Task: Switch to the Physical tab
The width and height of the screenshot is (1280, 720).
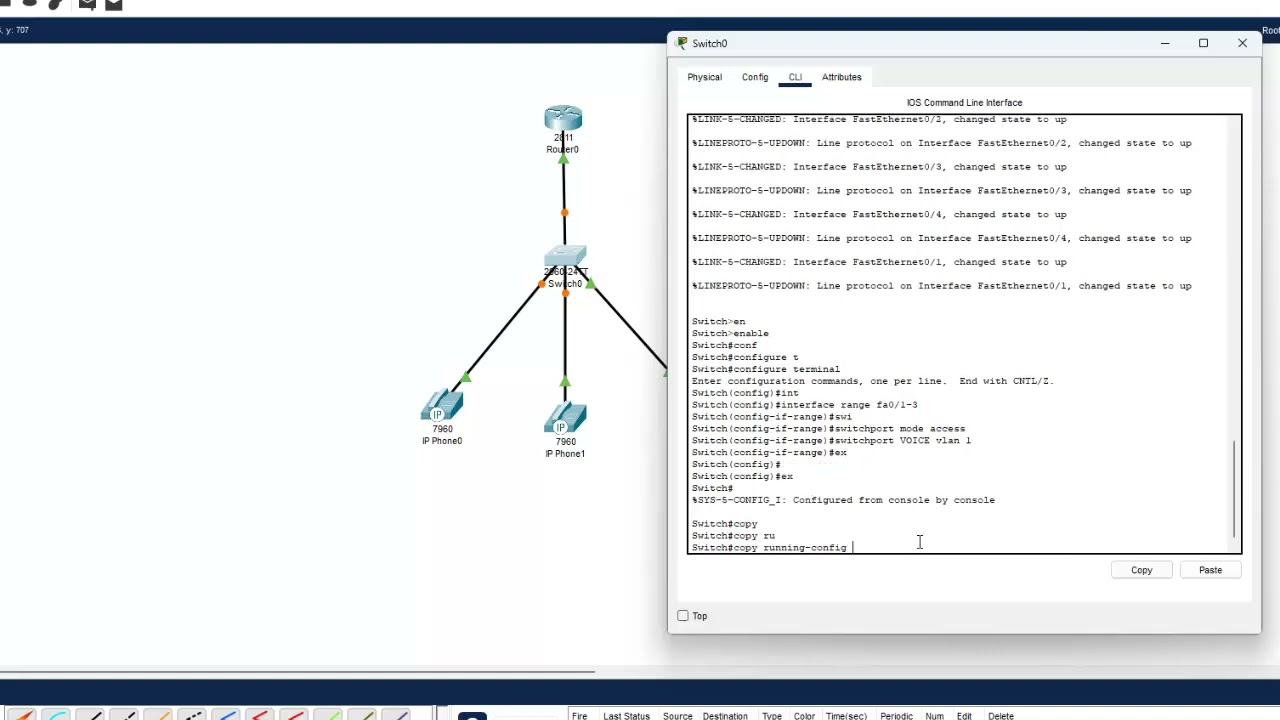Action: [704, 77]
